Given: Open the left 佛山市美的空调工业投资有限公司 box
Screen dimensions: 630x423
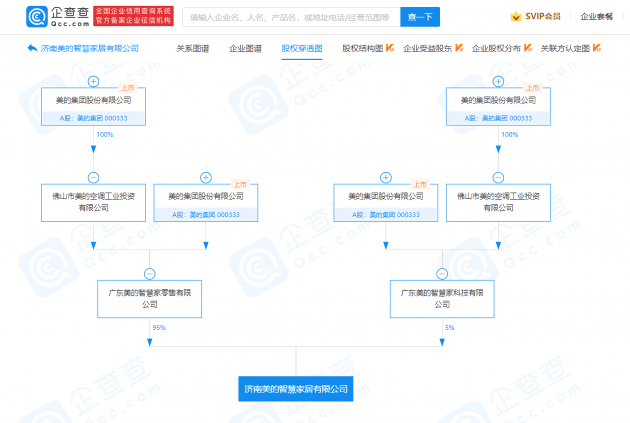Looking at the screenshot, I should click(x=93, y=202).
